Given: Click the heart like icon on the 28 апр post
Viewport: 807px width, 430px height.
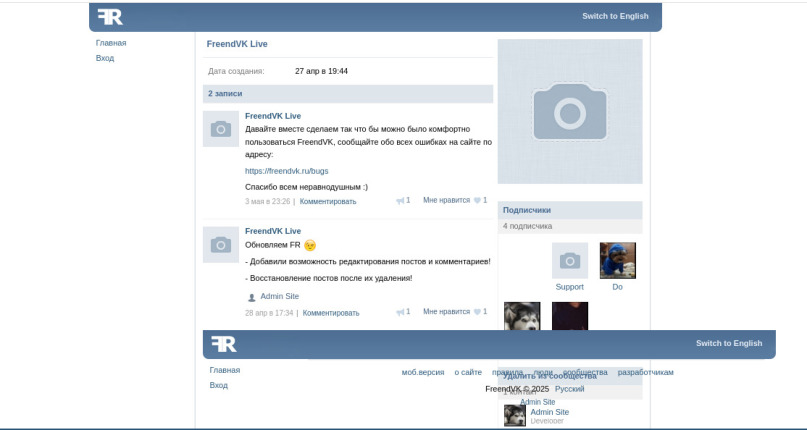Looking at the screenshot, I should 477,312.
